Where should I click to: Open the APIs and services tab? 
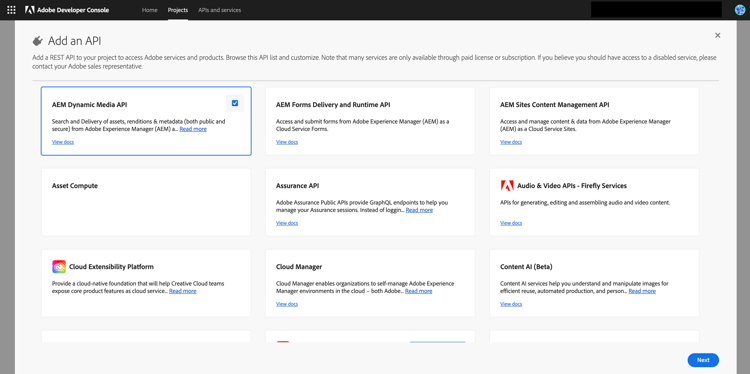point(220,10)
